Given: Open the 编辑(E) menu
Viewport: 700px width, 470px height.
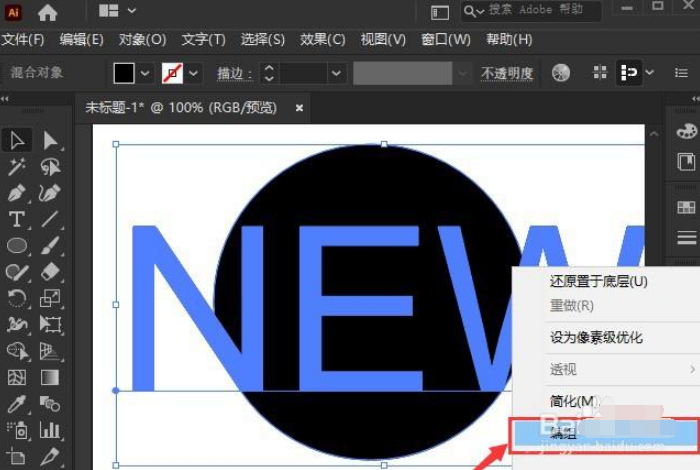Looking at the screenshot, I should point(82,40).
